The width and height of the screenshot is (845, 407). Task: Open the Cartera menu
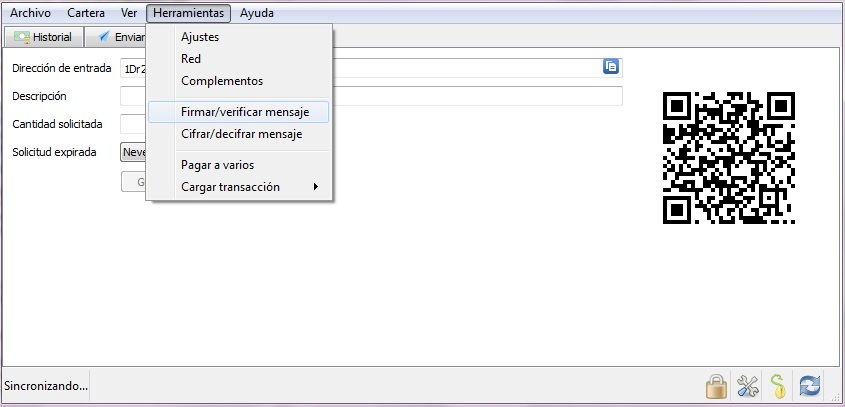(86, 13)
